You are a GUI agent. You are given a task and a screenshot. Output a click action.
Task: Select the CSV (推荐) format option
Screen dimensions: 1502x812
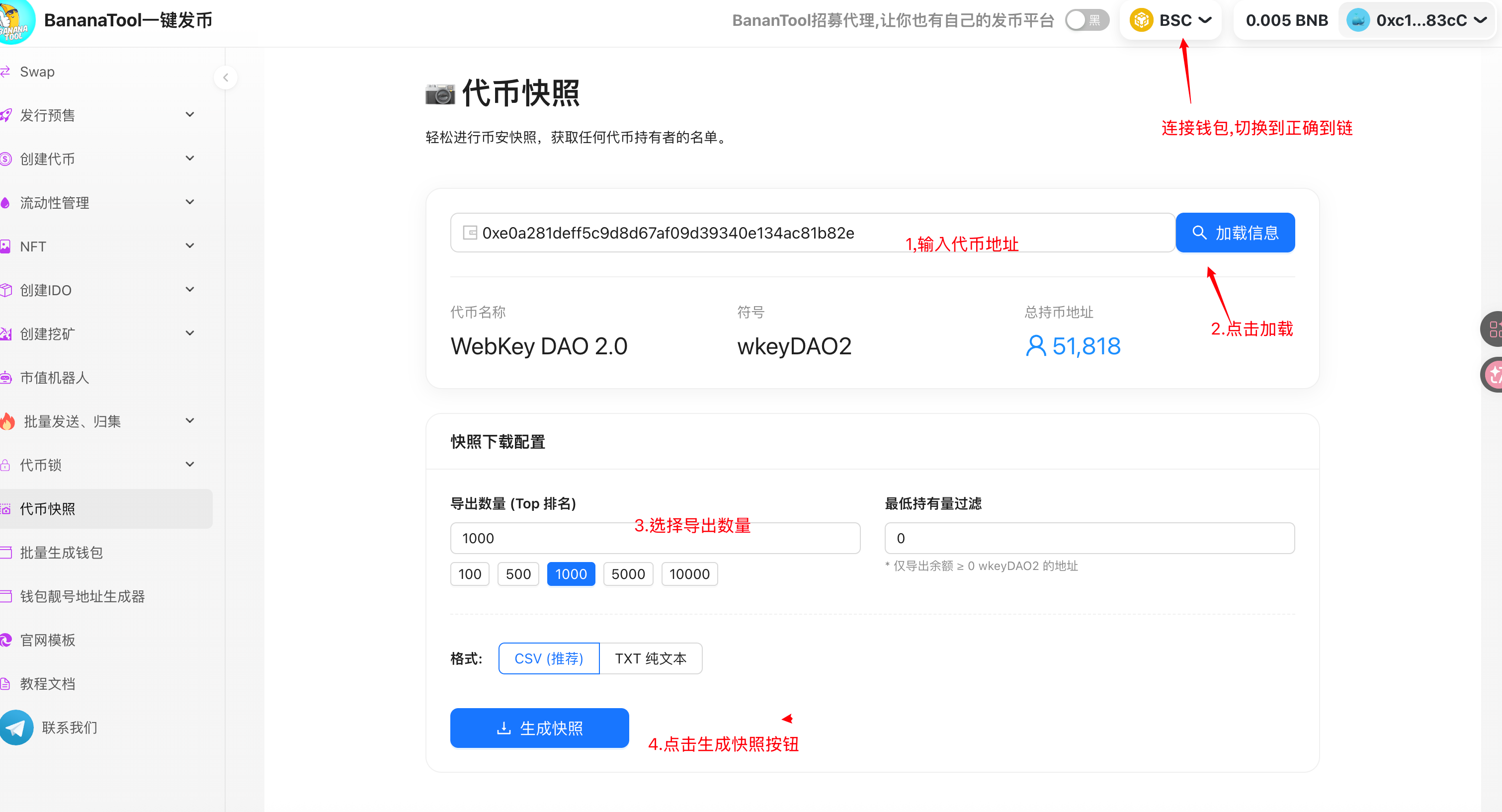[x=549, y=658]
